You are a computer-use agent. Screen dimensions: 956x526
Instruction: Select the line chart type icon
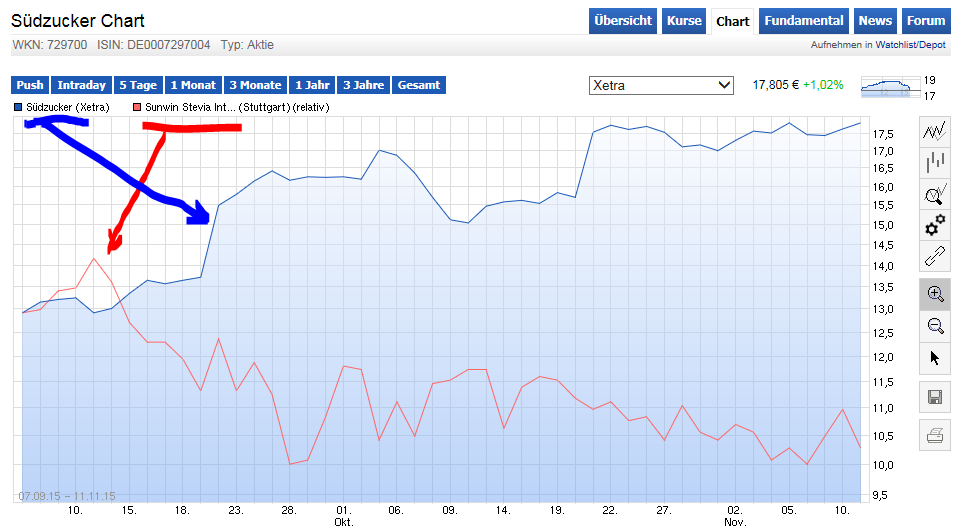pos(935,131)
